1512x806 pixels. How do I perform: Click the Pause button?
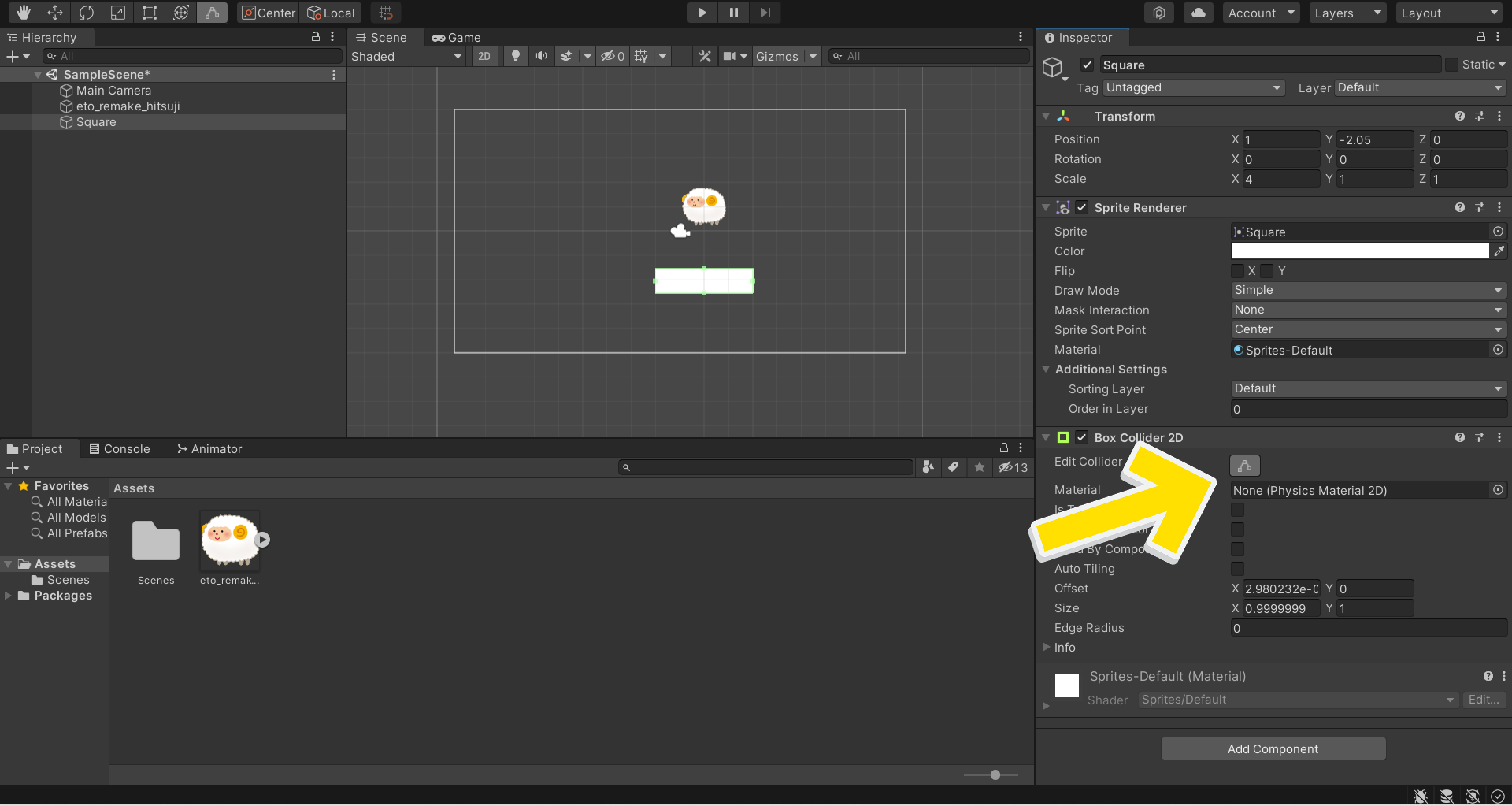733,13
